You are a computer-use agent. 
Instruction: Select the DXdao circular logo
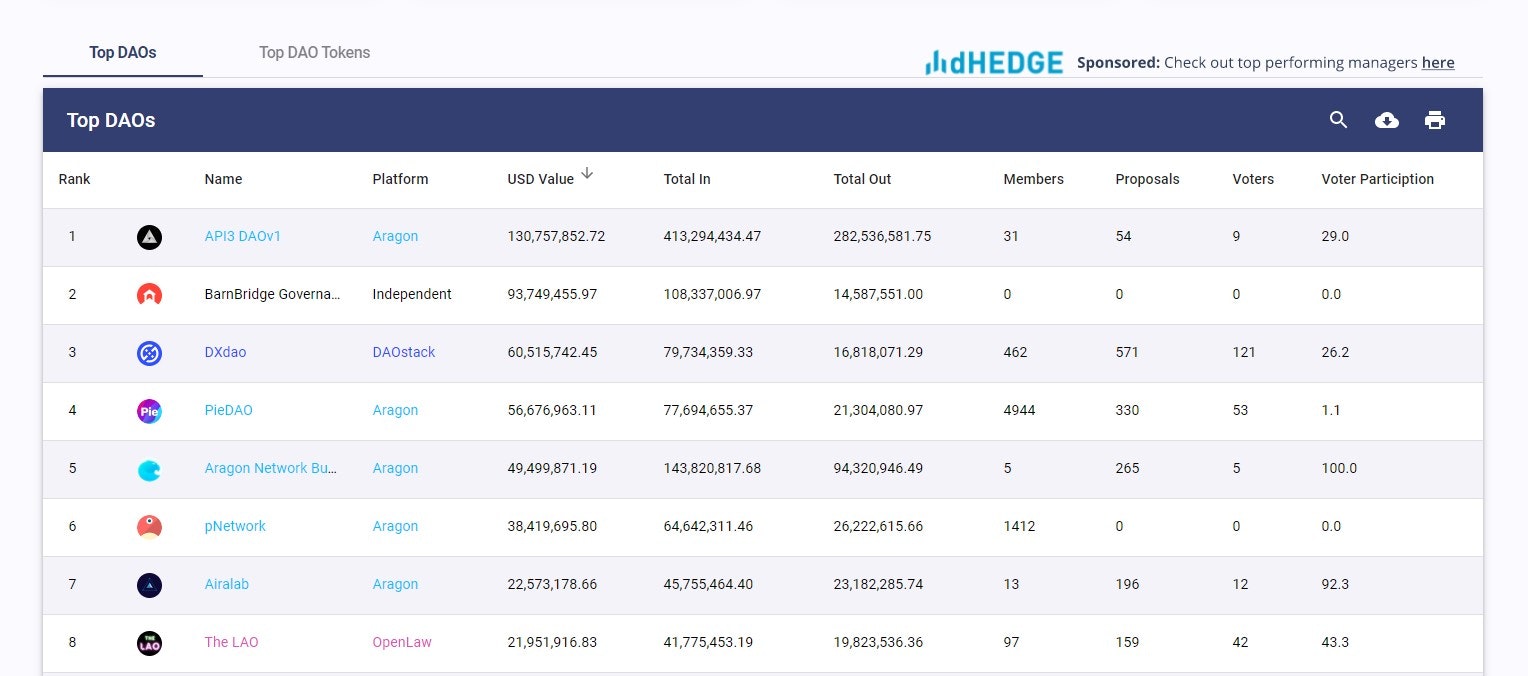click(x=149, y=352)
